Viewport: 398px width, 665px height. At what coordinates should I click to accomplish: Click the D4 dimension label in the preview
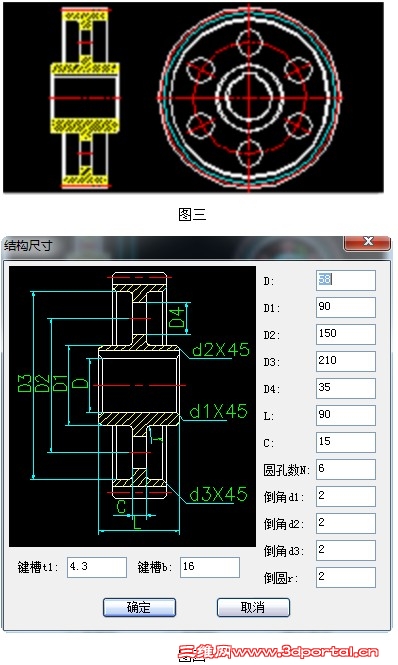[178, 318]
